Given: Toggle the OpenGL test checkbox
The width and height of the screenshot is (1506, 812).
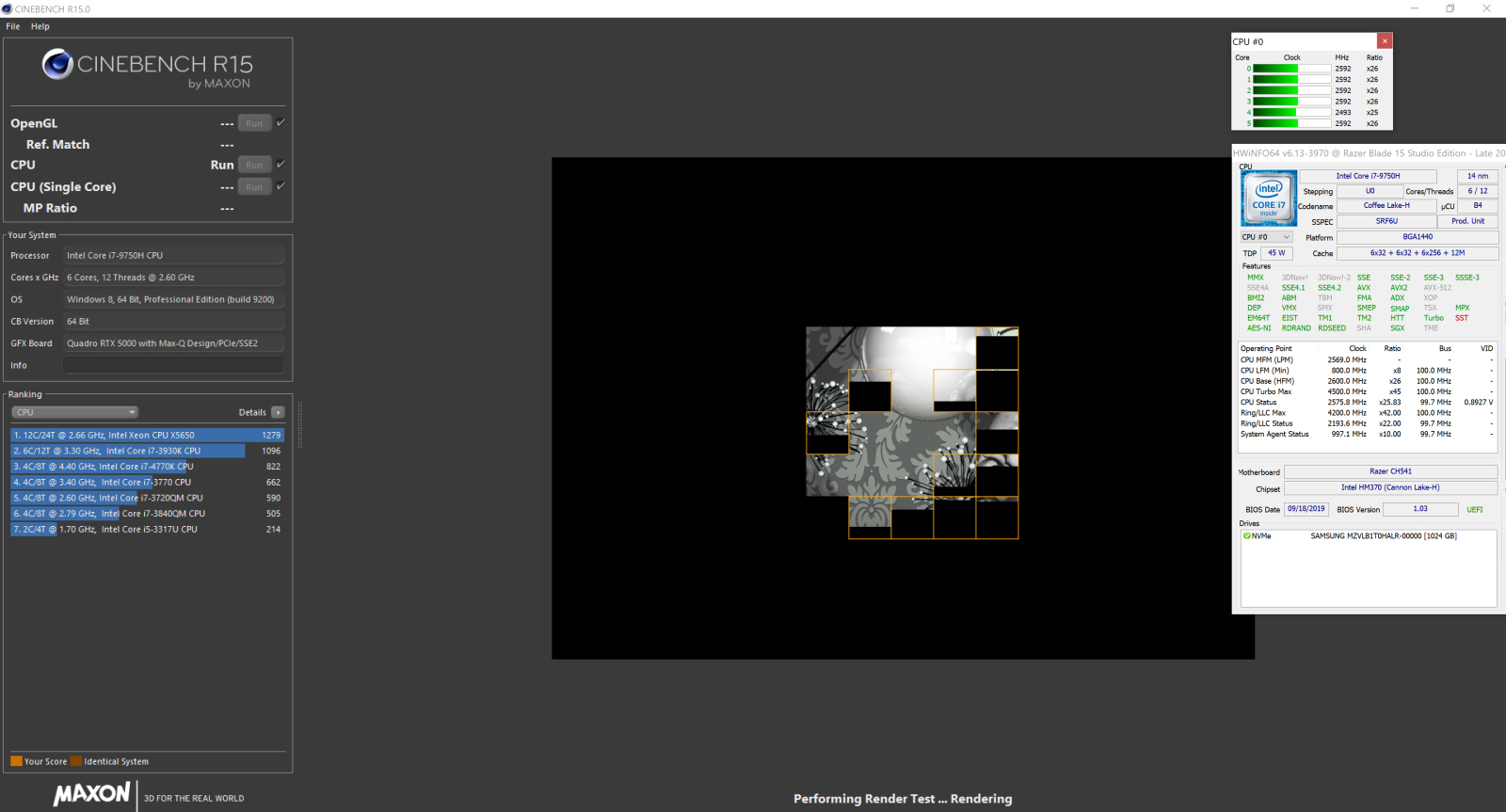Looking at the screenshot, I should [x=280, y=122].
